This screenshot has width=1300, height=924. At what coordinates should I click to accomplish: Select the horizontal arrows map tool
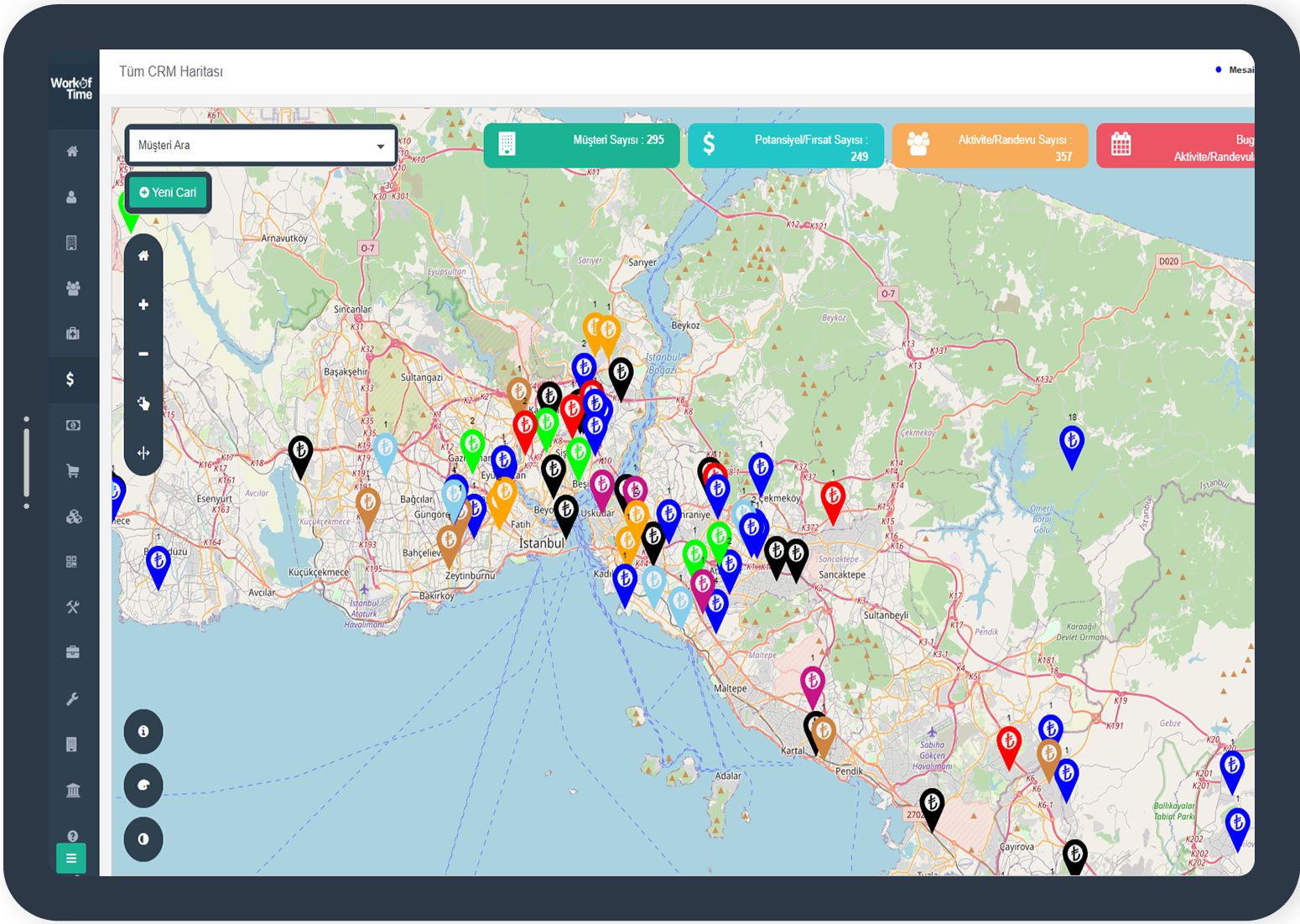143,453
